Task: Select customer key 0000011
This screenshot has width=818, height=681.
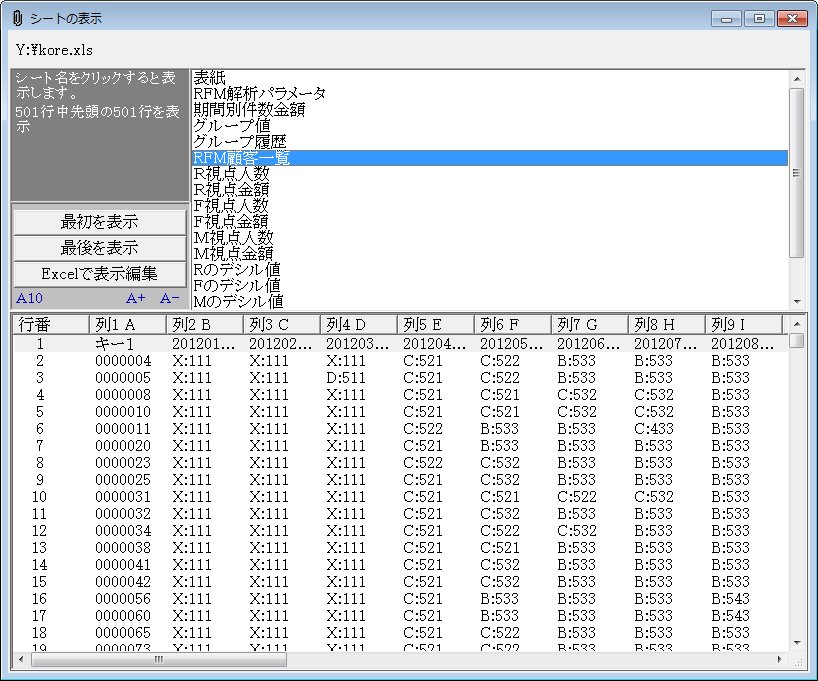Action: coord(123,429)
